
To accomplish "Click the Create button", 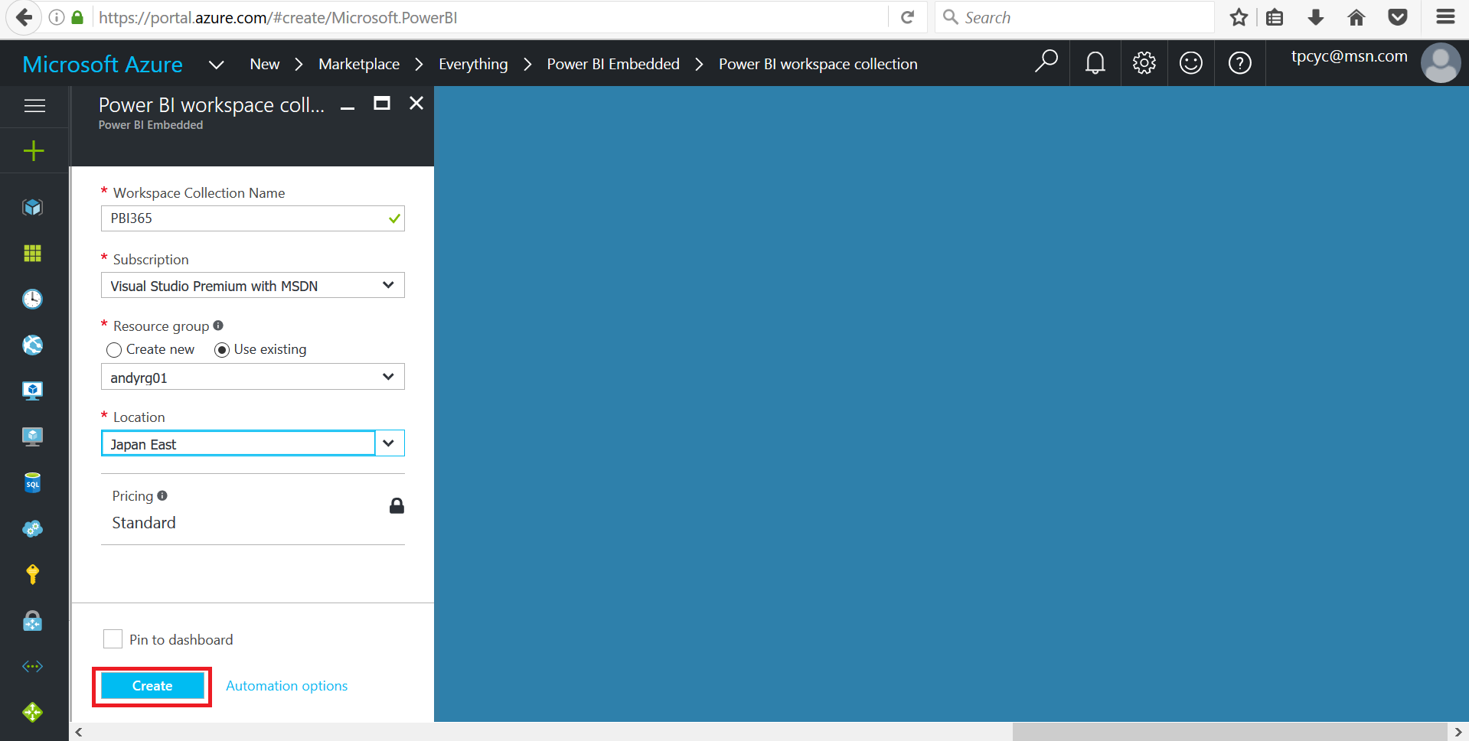I will click(152, 686).
